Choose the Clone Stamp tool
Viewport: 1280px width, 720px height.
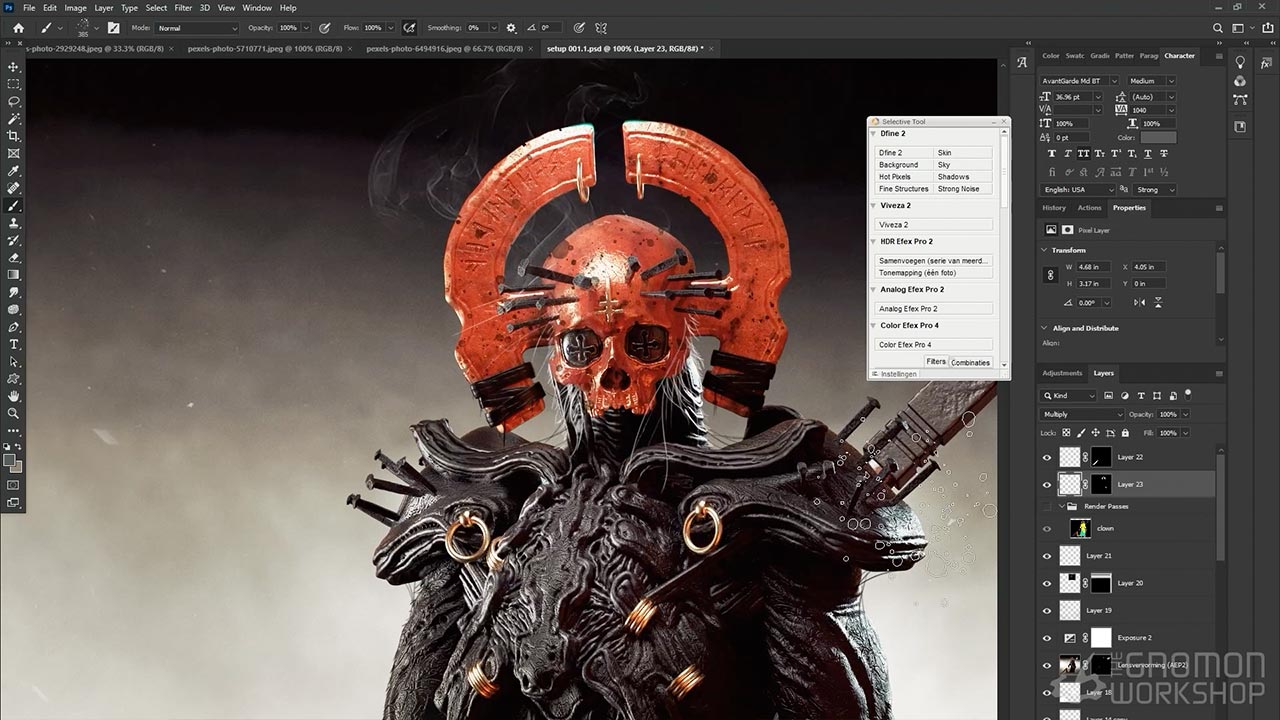pos(14,223)
